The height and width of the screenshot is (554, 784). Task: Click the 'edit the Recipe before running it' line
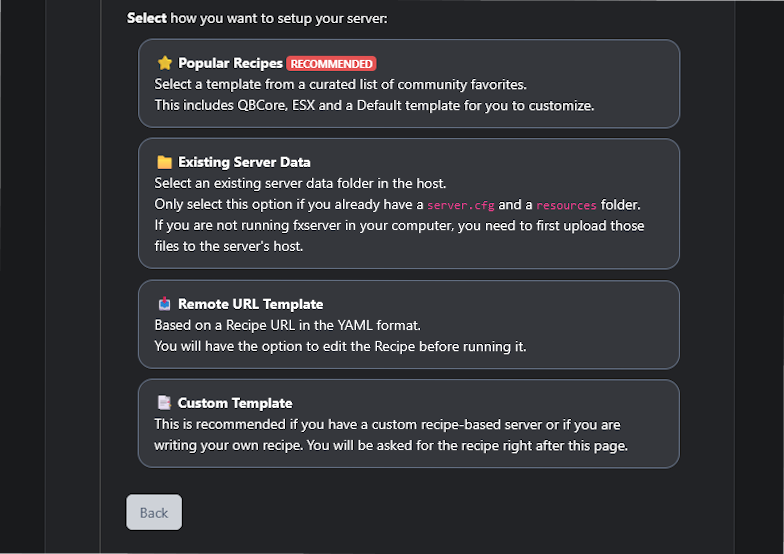[x=340, y=346]
